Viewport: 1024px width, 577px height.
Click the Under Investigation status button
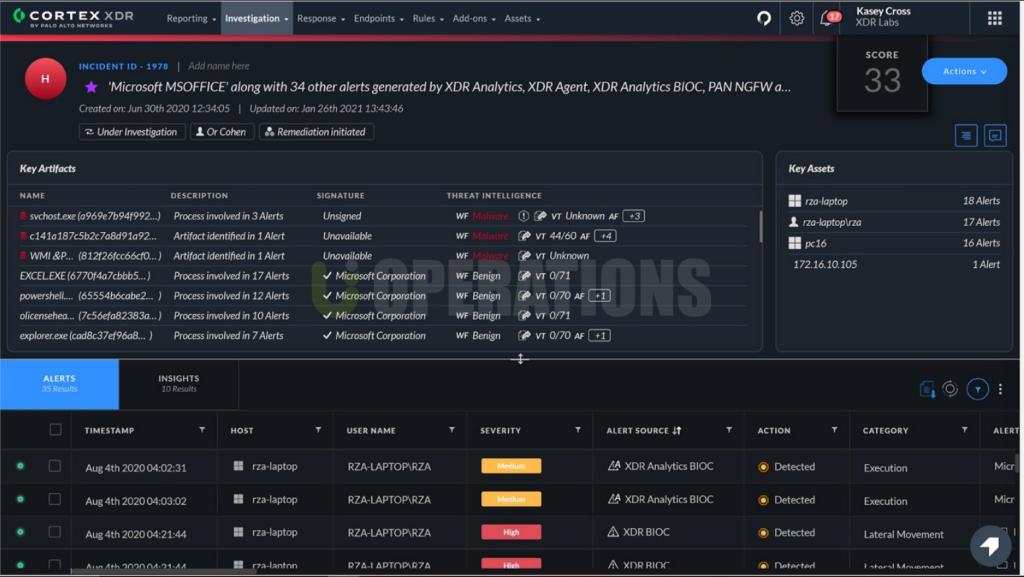point(132,132)
